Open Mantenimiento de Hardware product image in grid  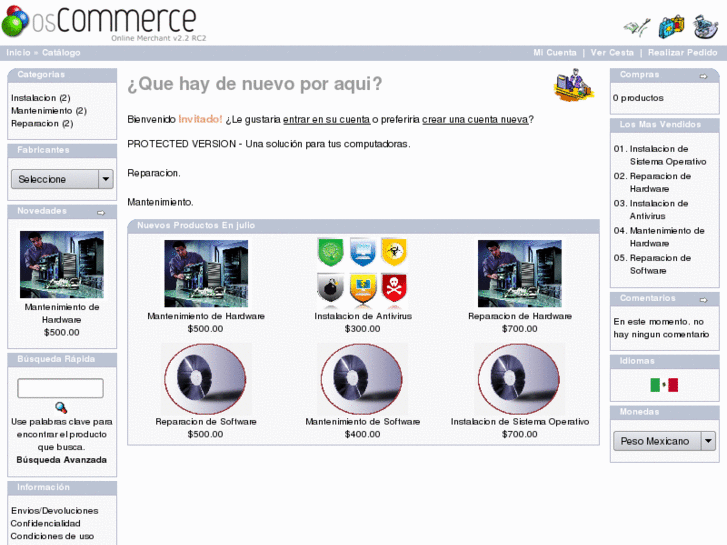[206, 273]
